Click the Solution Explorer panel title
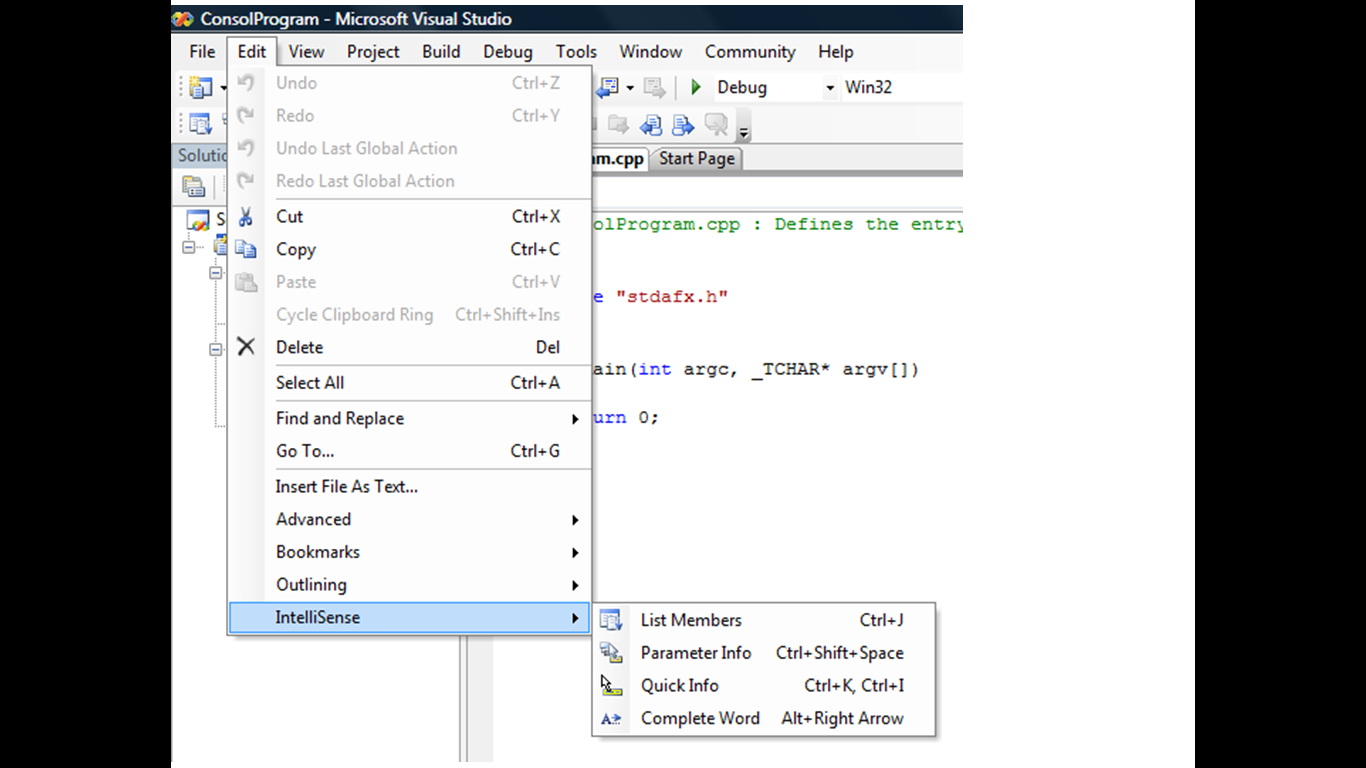The image size is (1366, 768). click(x=201, y=155)
